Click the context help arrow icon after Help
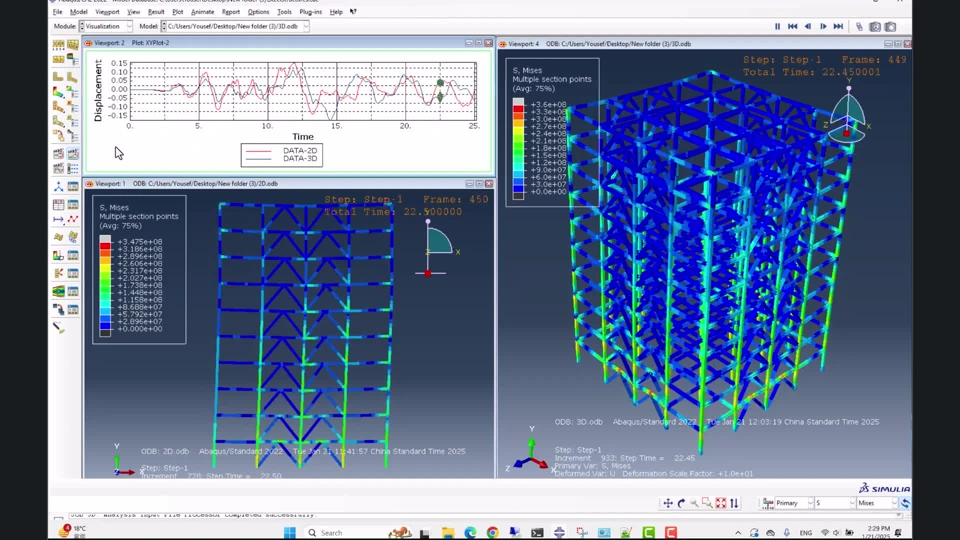The width and height of the screenshot is (960, 540). coord(353,12)
